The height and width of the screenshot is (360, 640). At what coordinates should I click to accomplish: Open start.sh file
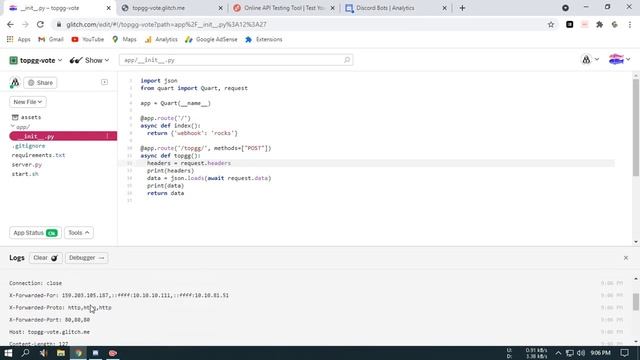25,174
